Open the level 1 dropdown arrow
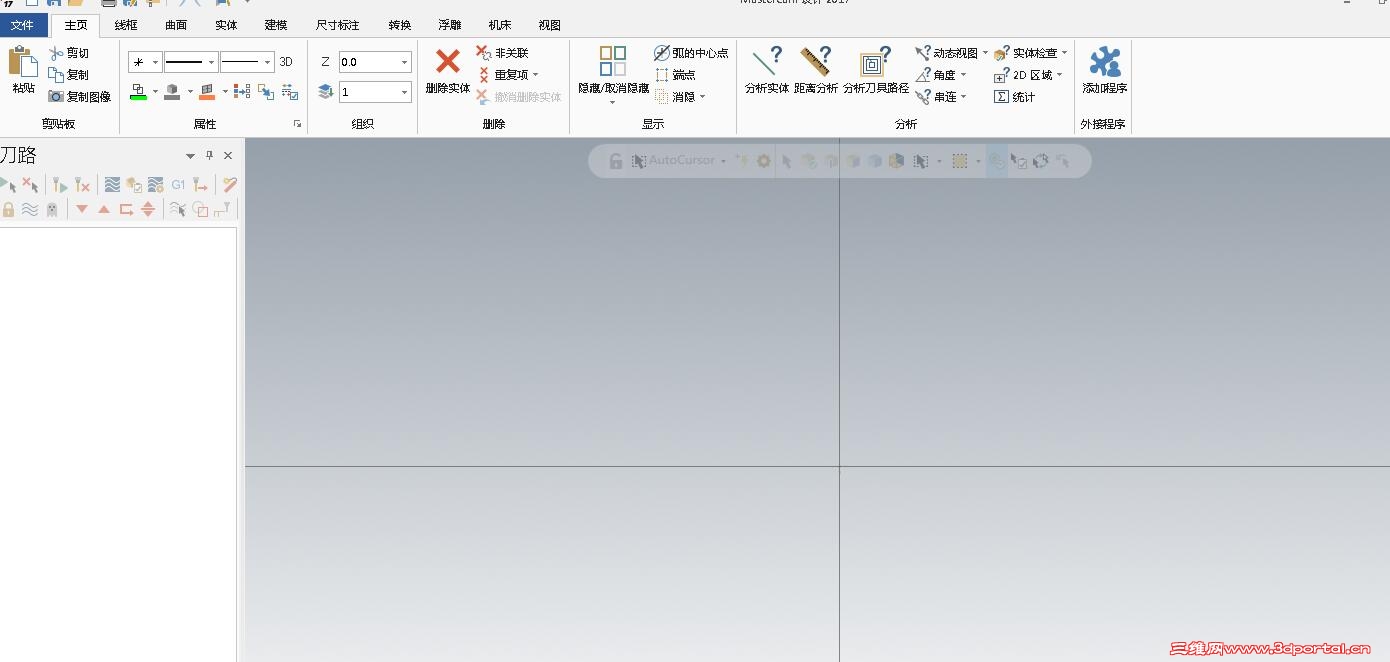 click(404, 92)
